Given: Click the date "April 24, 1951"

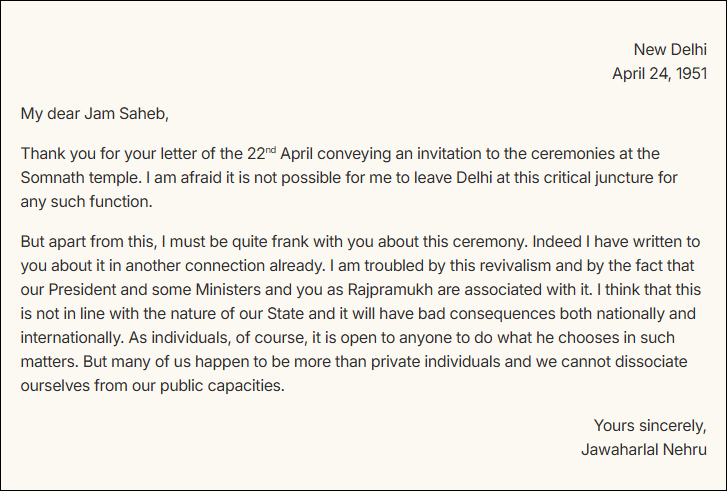Looking at the screenshot, I should point(659,74).
